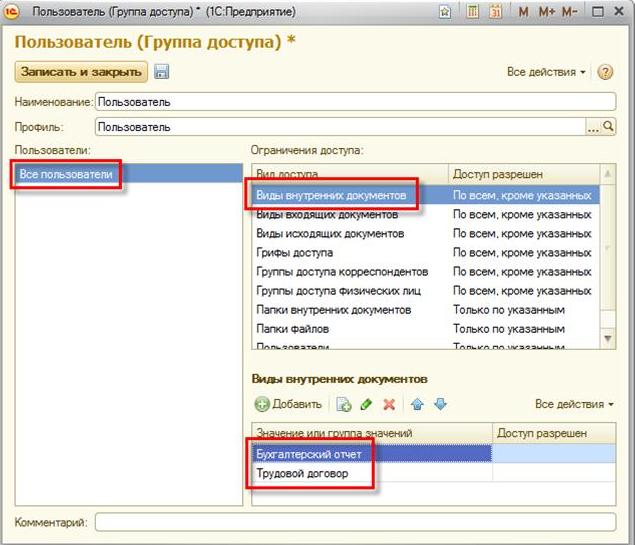Click the magnifier icon in Профиль field
The width and height of the screenshot is (635, 545).
point(608,127)
